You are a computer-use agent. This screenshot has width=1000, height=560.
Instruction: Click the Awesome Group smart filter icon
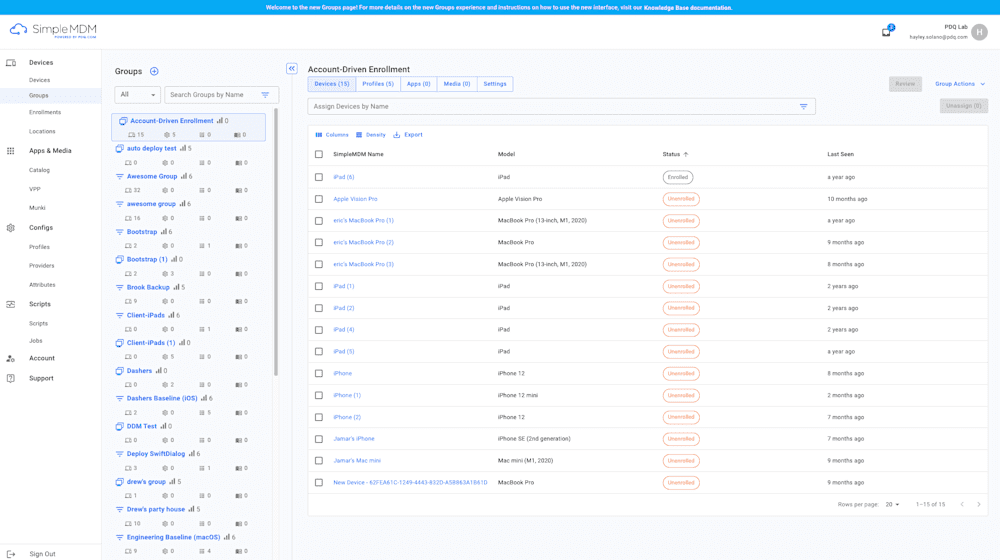click(x=119, y=176)
